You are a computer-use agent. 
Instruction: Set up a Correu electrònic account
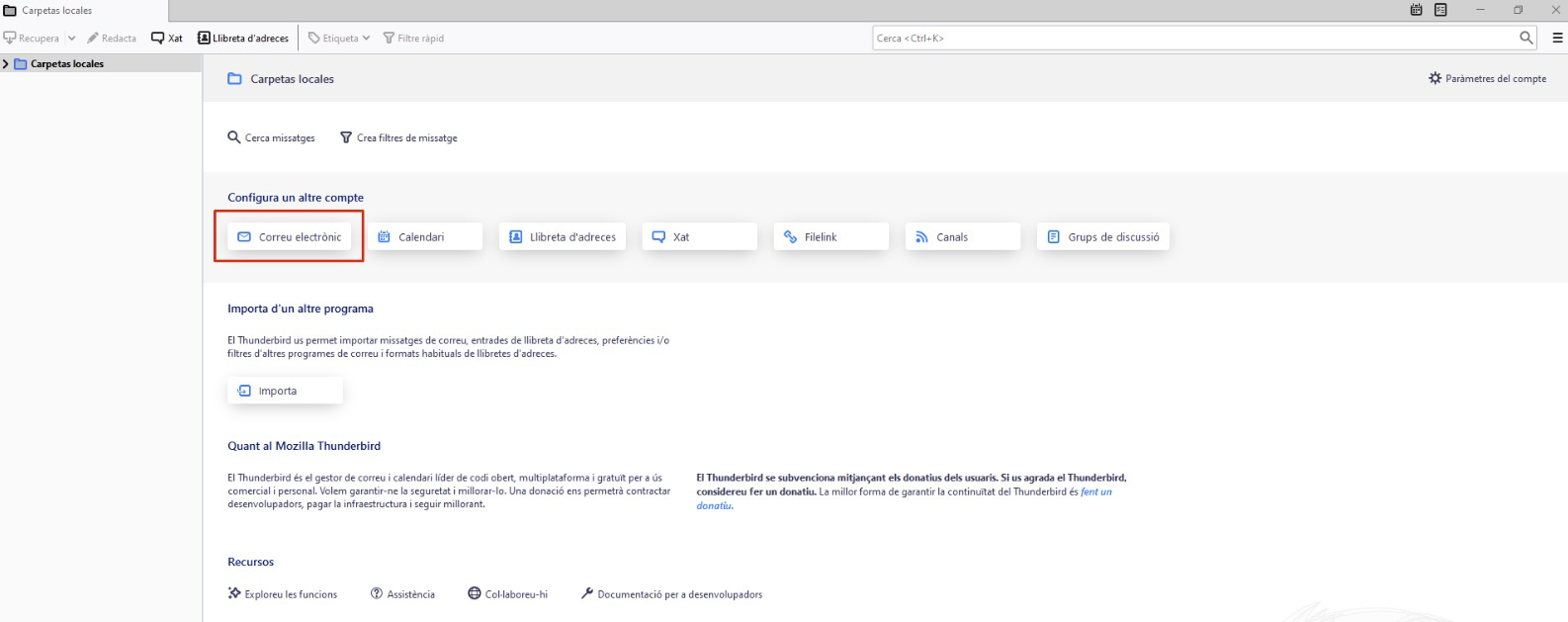[289, 237]
